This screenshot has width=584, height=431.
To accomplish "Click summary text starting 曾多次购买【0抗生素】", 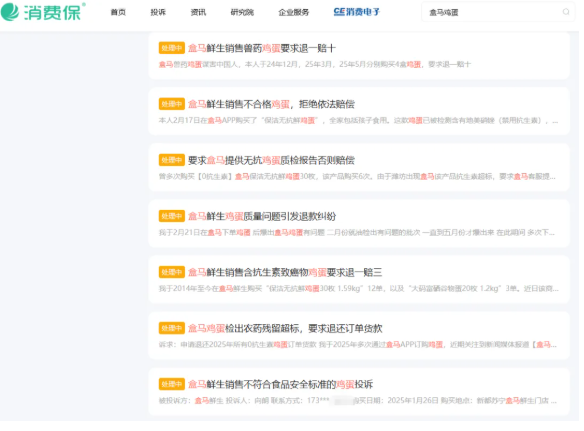I will [357, 177].
